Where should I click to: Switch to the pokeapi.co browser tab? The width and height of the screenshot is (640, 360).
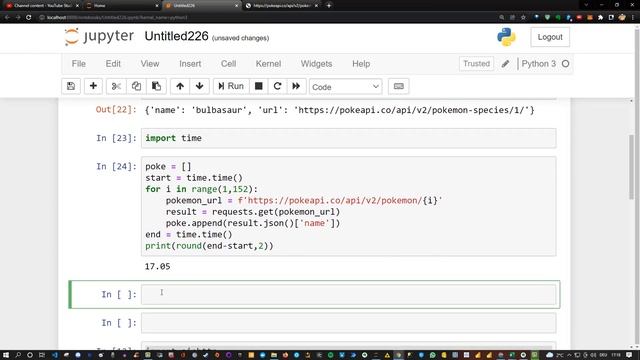[x=282, y=5]
